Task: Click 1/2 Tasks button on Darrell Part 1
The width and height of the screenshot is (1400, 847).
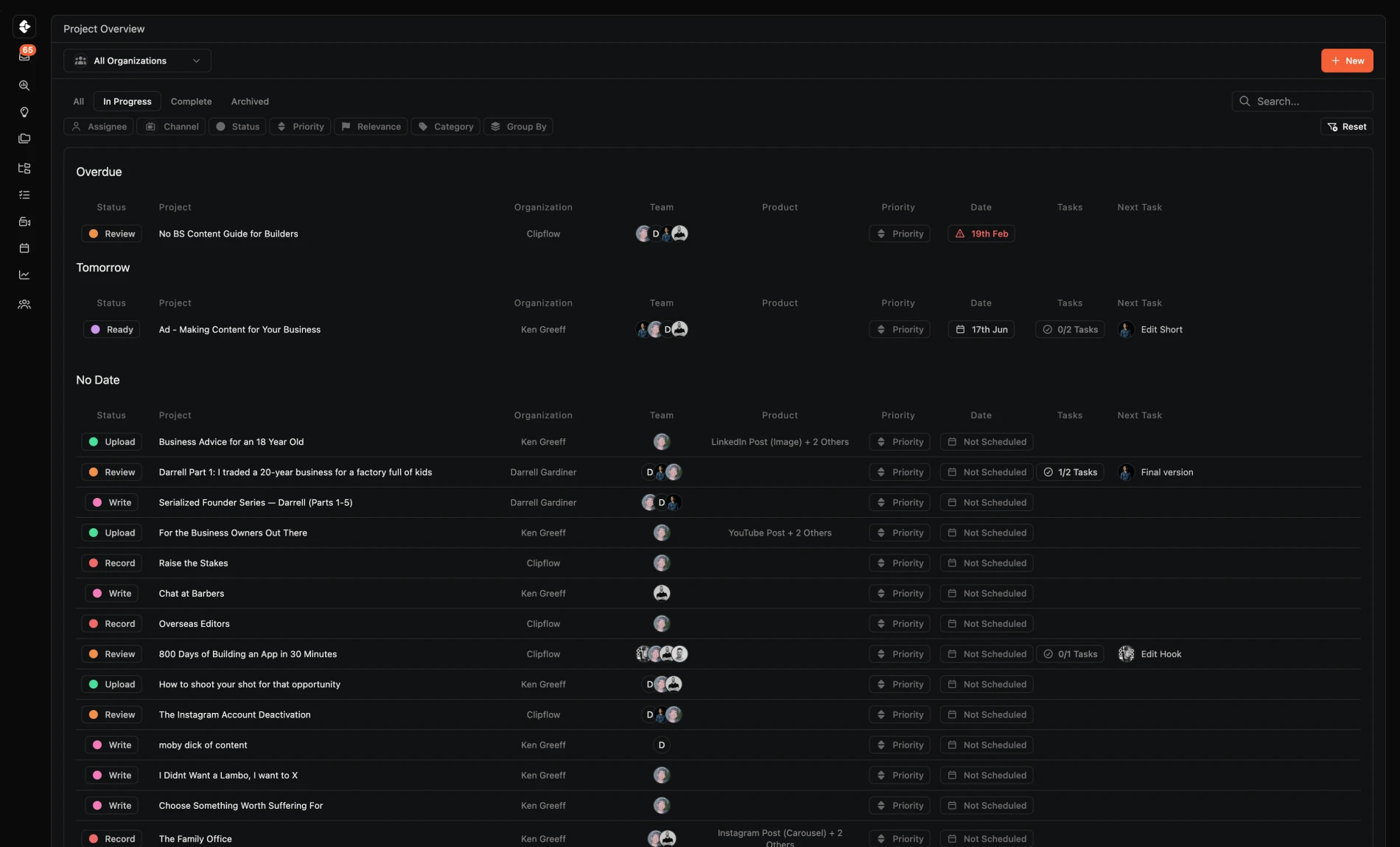Action: 1070,472
